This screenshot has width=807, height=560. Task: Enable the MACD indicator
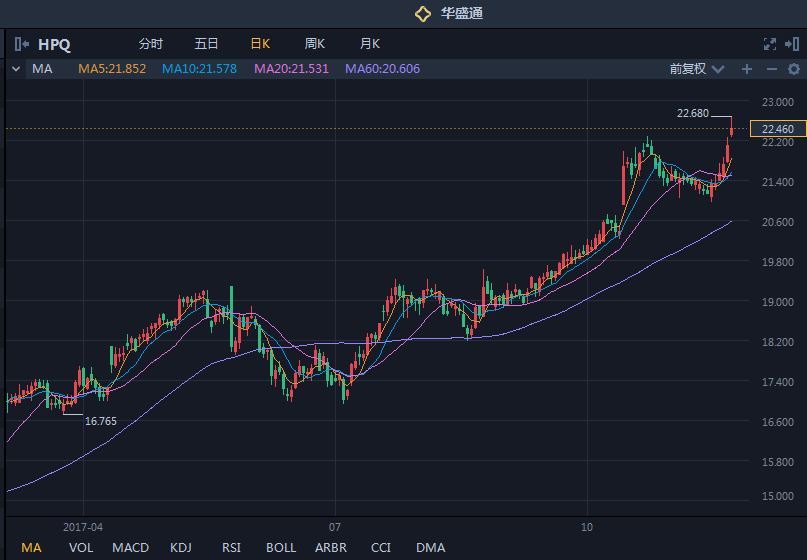pos(130,547)
